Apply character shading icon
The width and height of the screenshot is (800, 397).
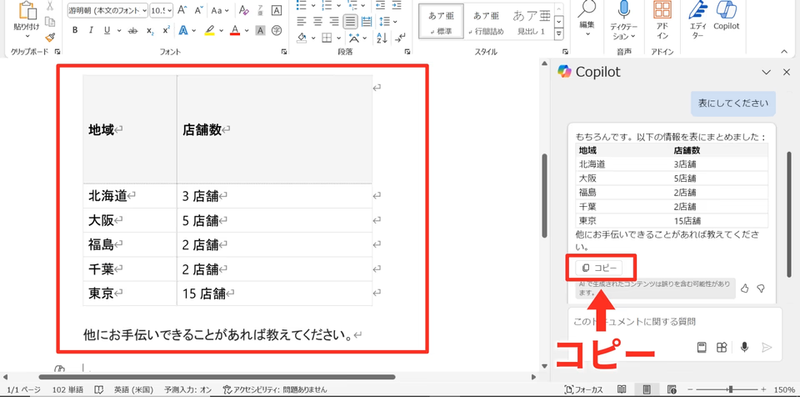260,30
